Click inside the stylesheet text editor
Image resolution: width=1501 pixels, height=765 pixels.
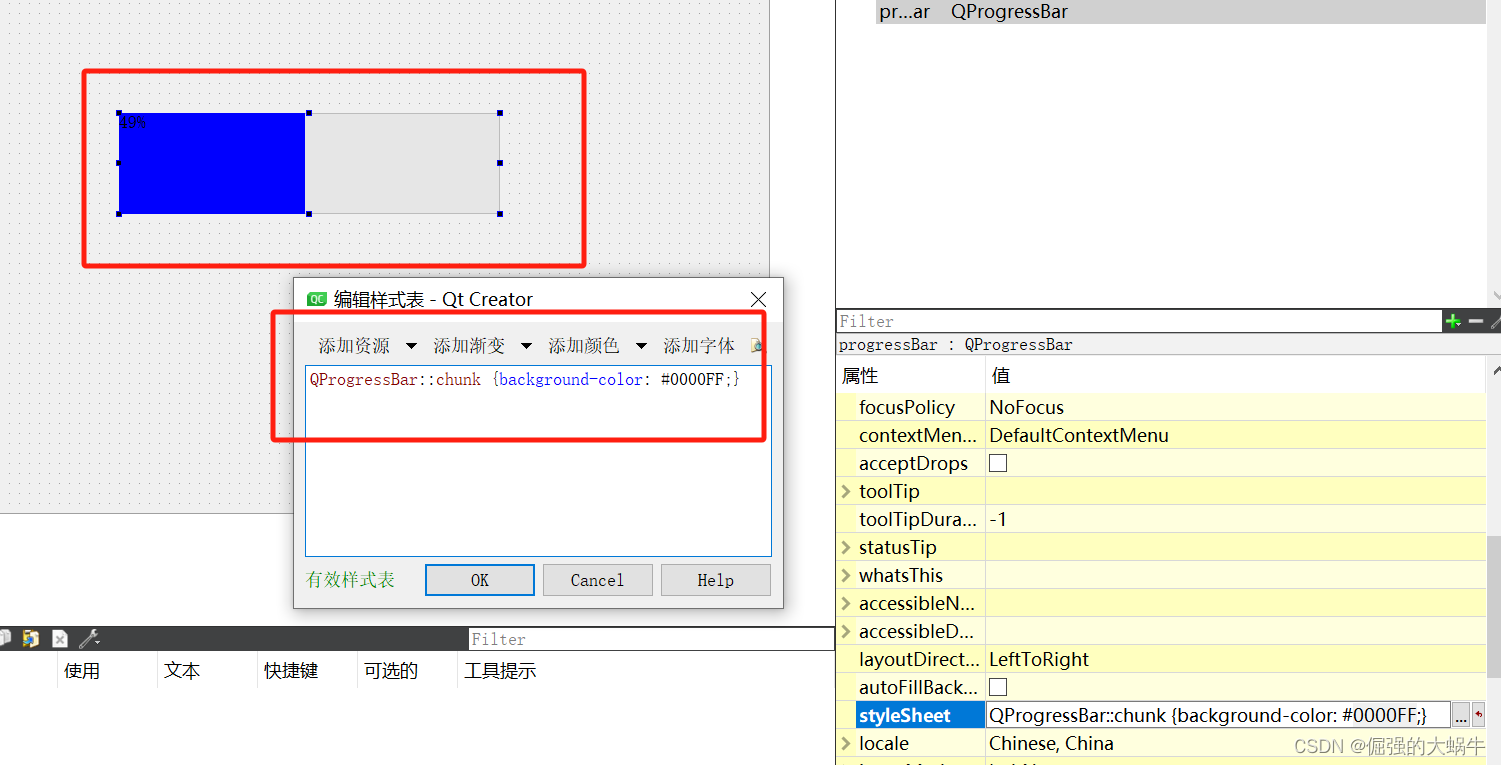click(538, 460)
